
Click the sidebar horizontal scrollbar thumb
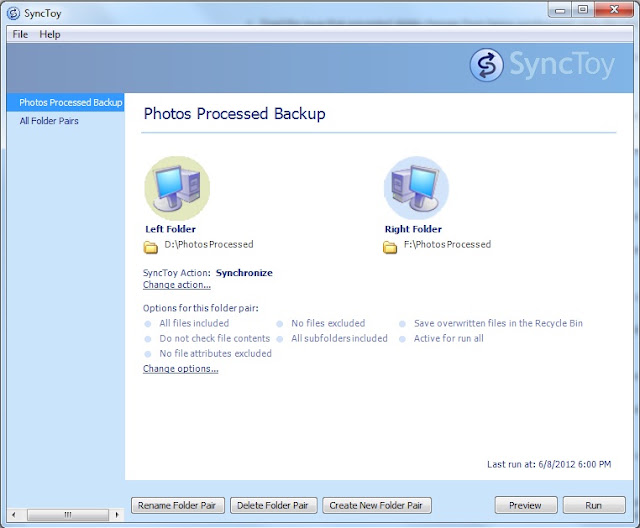click(x=68, y=515)
